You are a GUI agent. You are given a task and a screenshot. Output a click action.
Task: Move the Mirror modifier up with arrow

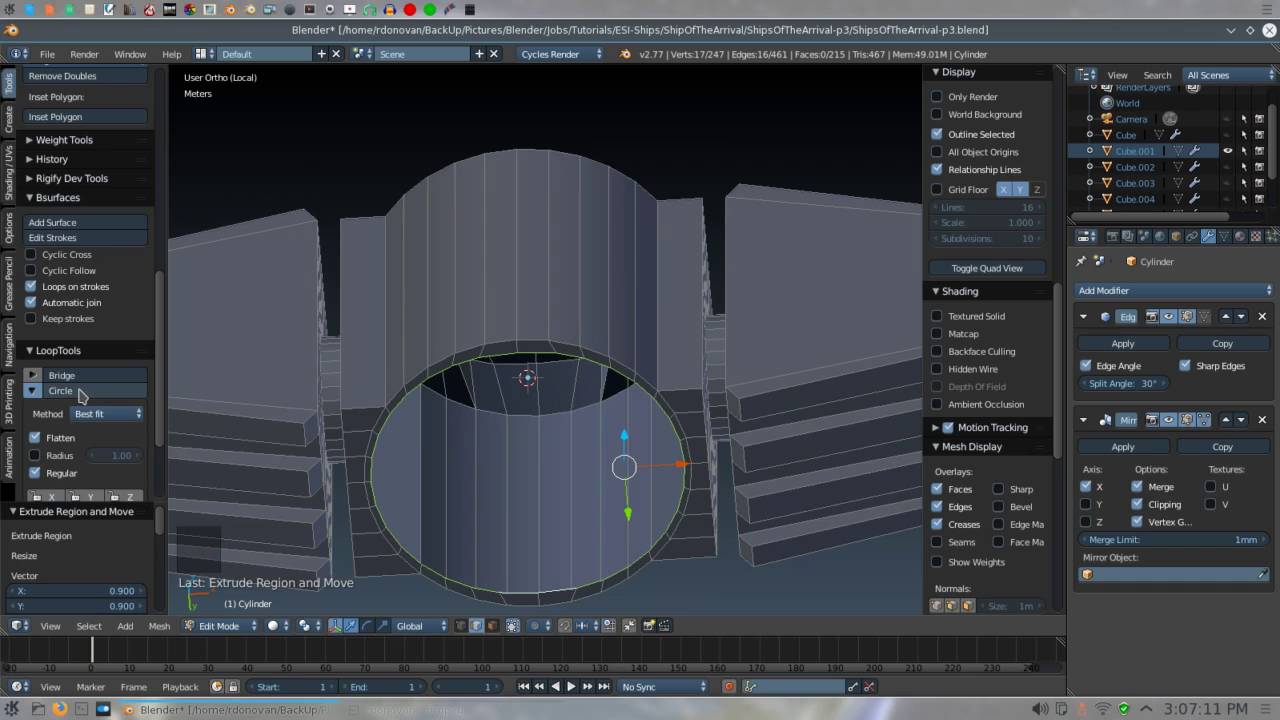(1226, 420)
